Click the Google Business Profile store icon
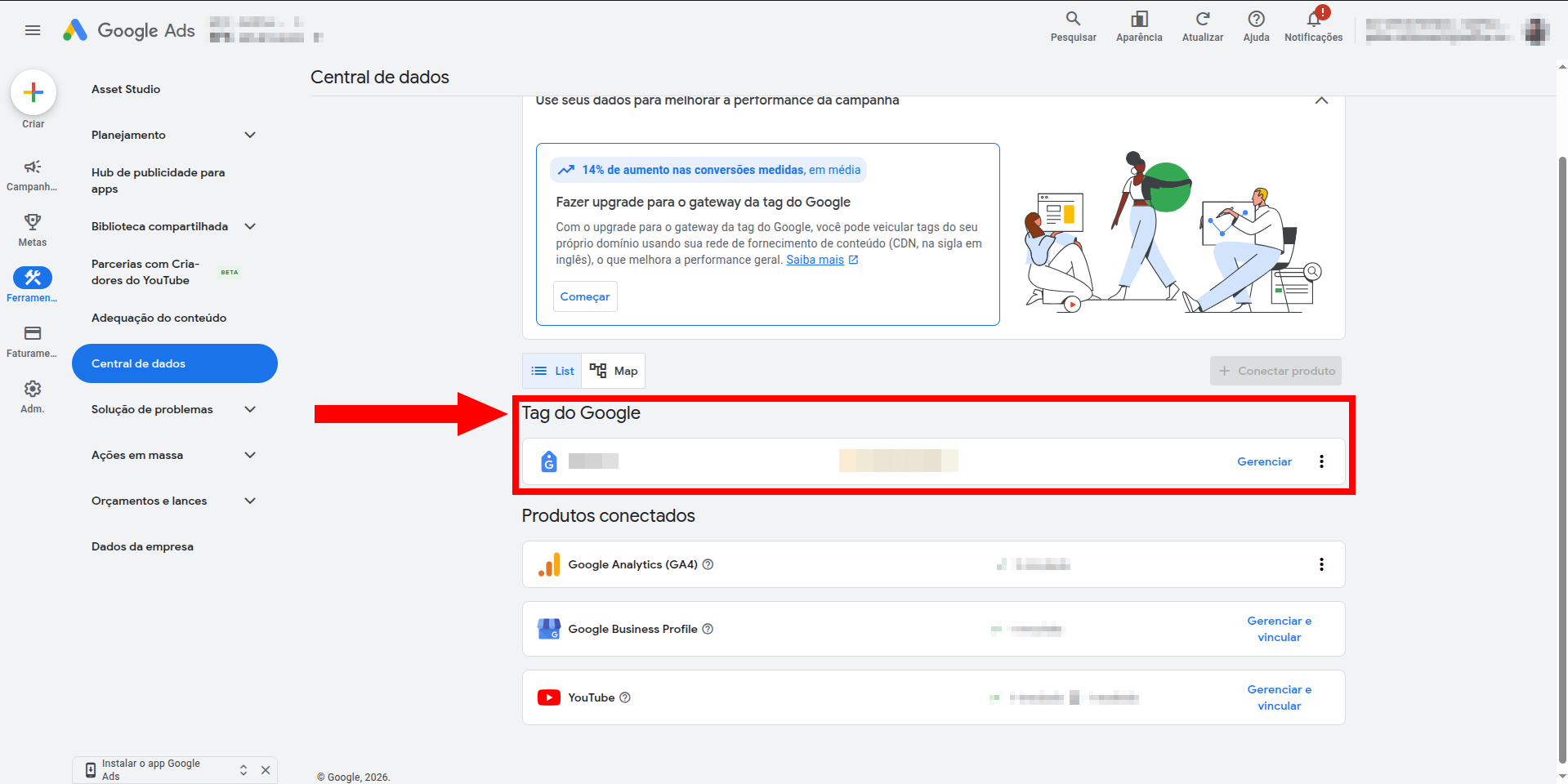 coord(549,629)
